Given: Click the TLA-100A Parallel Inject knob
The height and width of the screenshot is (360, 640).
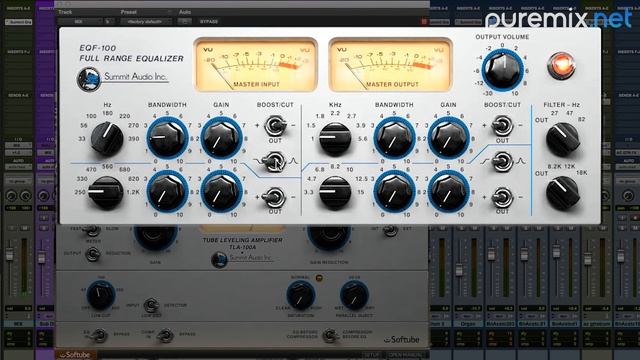Looking at the screenshot, I should [354, 295].
